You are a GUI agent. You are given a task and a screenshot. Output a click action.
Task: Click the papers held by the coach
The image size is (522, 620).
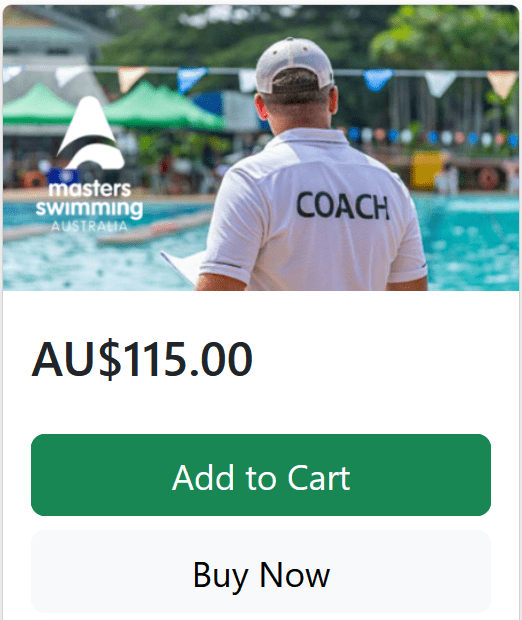click(x=182, y=265)
